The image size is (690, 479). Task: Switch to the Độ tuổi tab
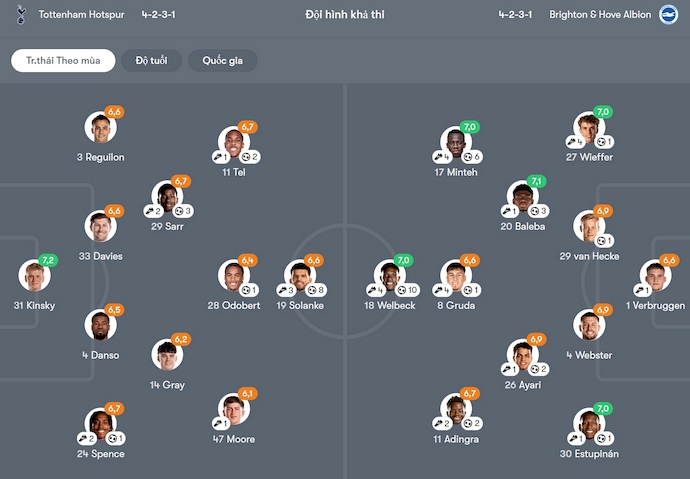pos(151,61)
